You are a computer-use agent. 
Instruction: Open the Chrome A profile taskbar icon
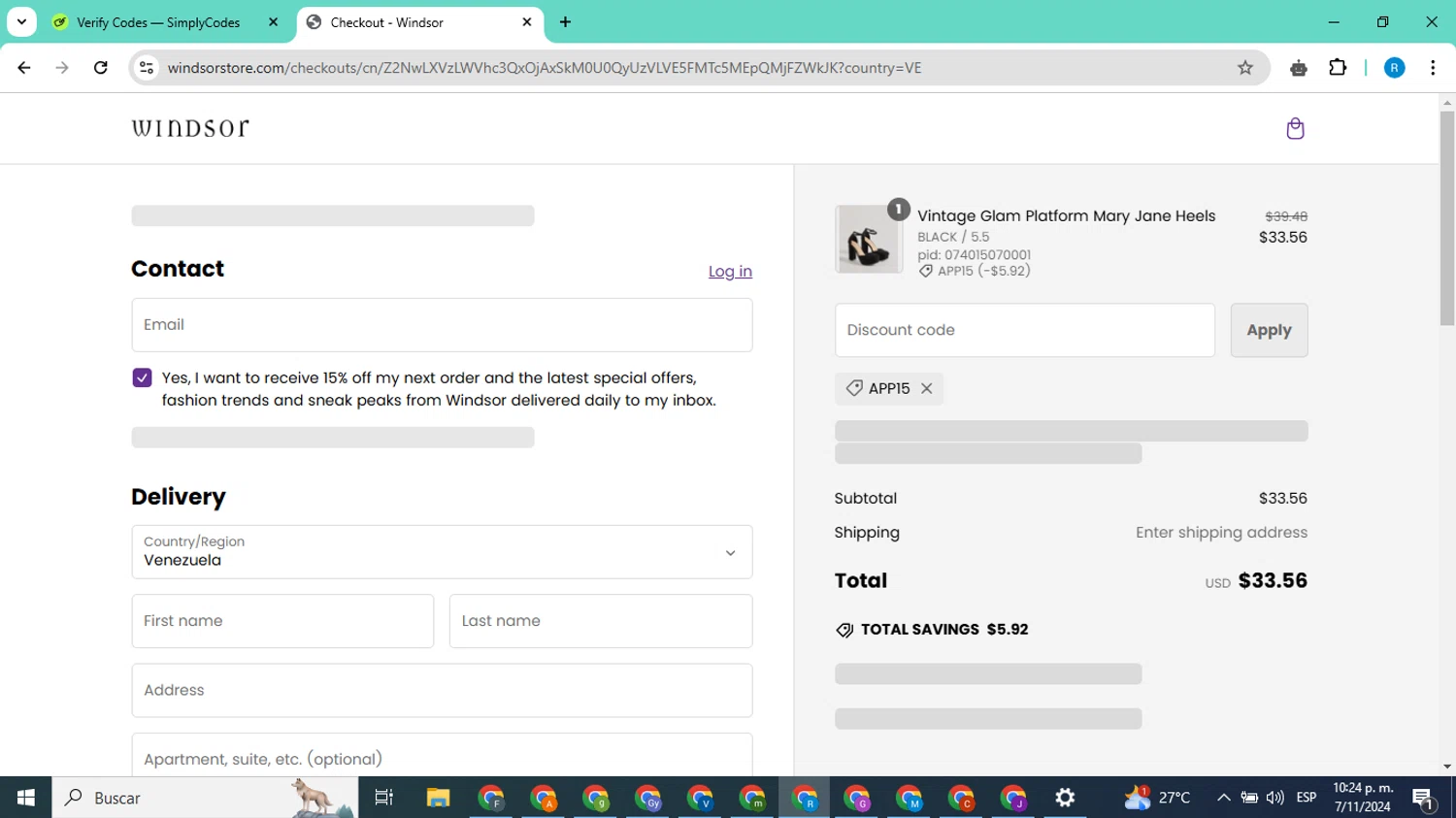click(x=544, y=798)
